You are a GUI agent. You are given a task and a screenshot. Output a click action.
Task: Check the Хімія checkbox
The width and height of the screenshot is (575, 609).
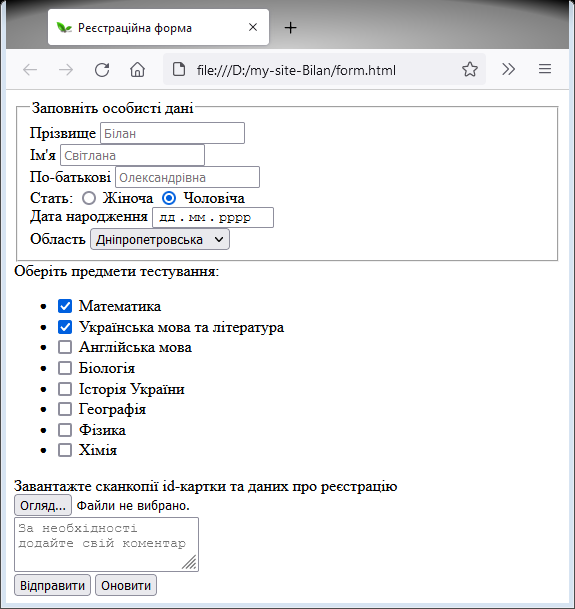[x=65, y=450]
